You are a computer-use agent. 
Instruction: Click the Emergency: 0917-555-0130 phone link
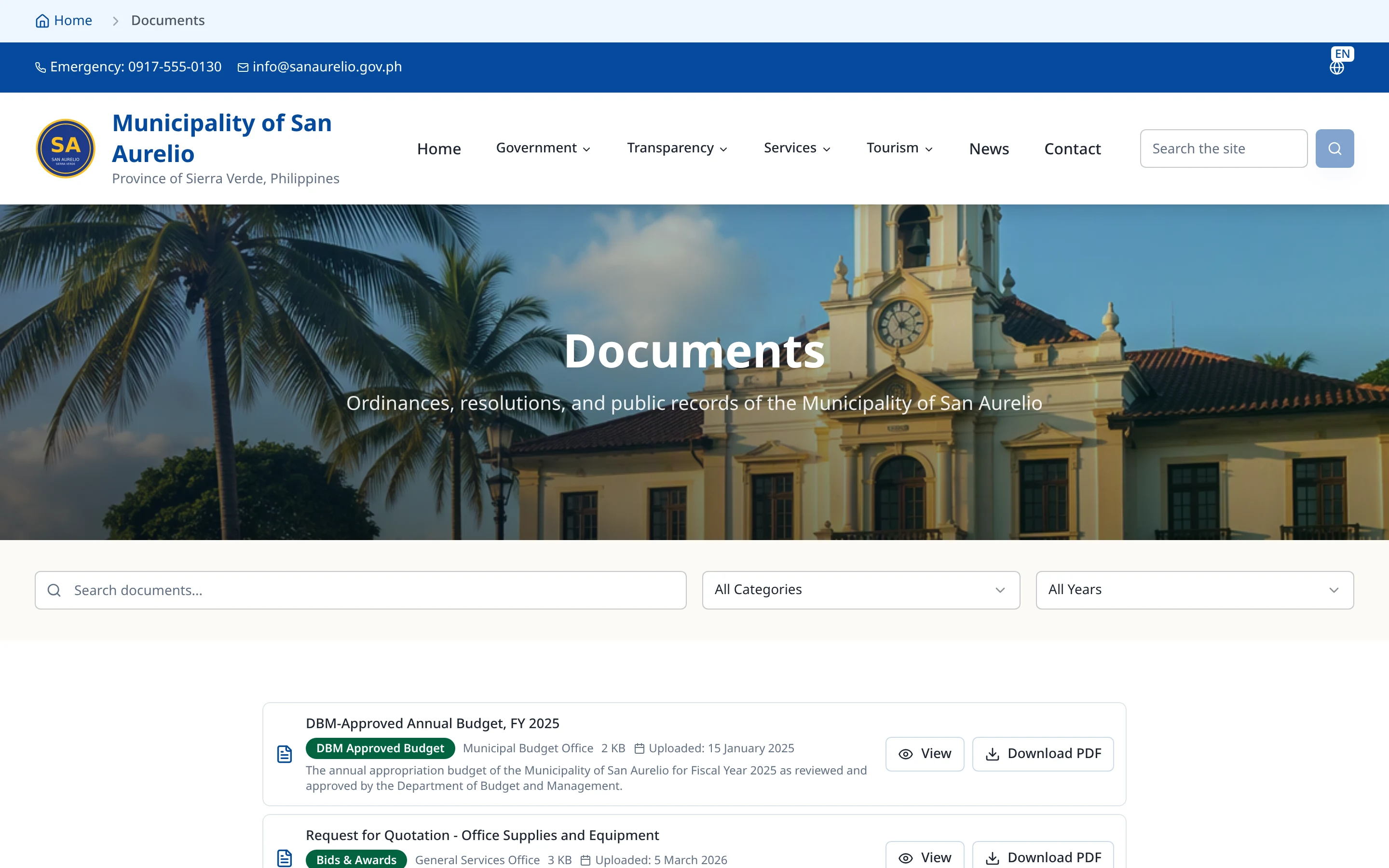[128, 67]
